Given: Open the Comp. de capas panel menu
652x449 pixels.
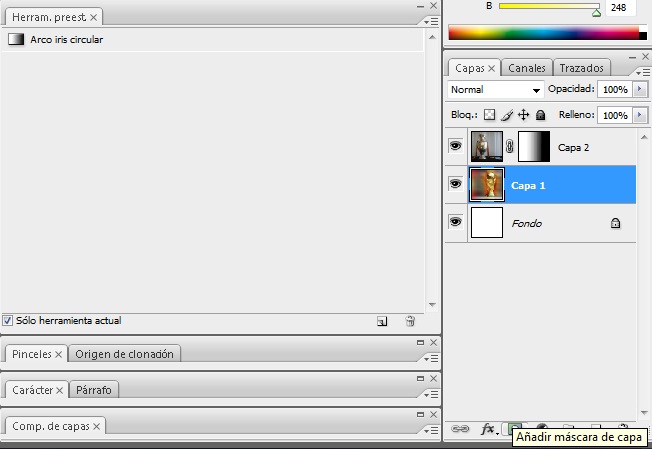Looking at the screenshot, I should click(x=432, y=430).
